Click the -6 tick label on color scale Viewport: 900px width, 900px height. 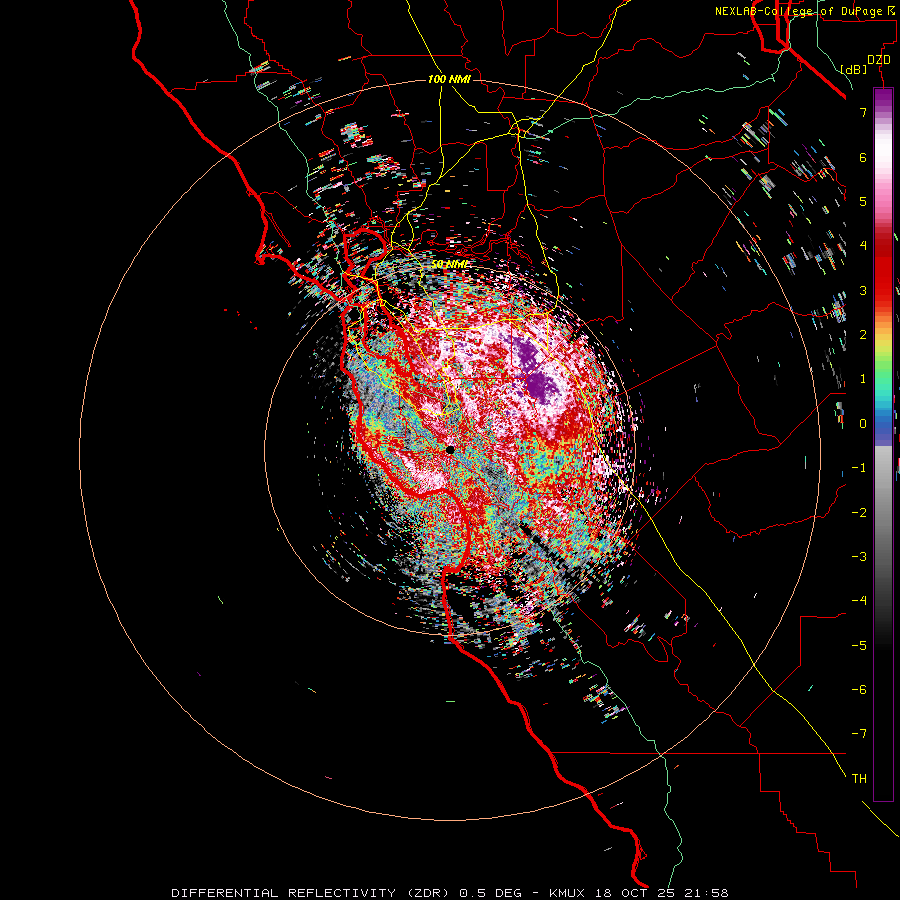(859, 690)
